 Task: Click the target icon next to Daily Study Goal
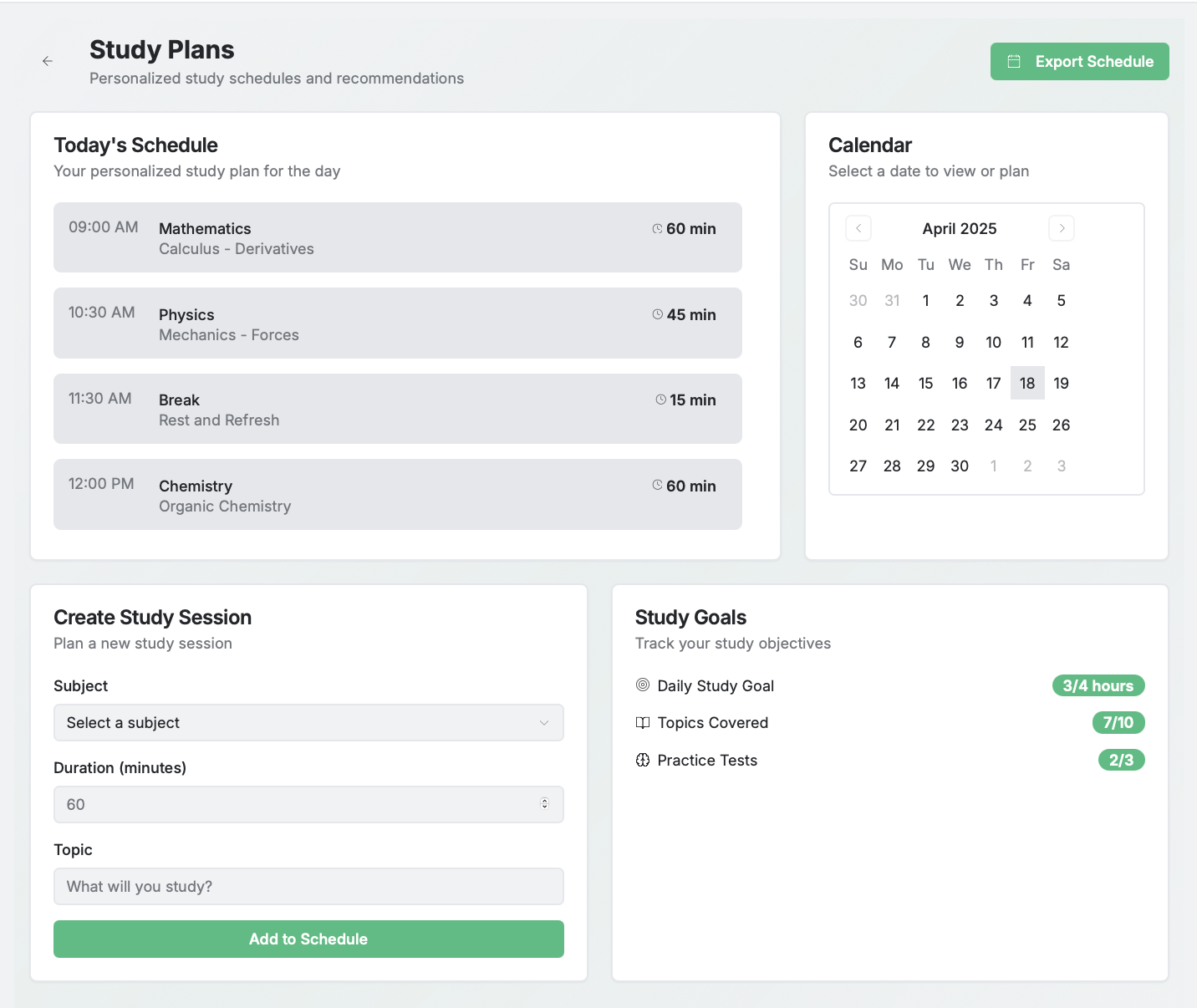(x=643, y=685)
